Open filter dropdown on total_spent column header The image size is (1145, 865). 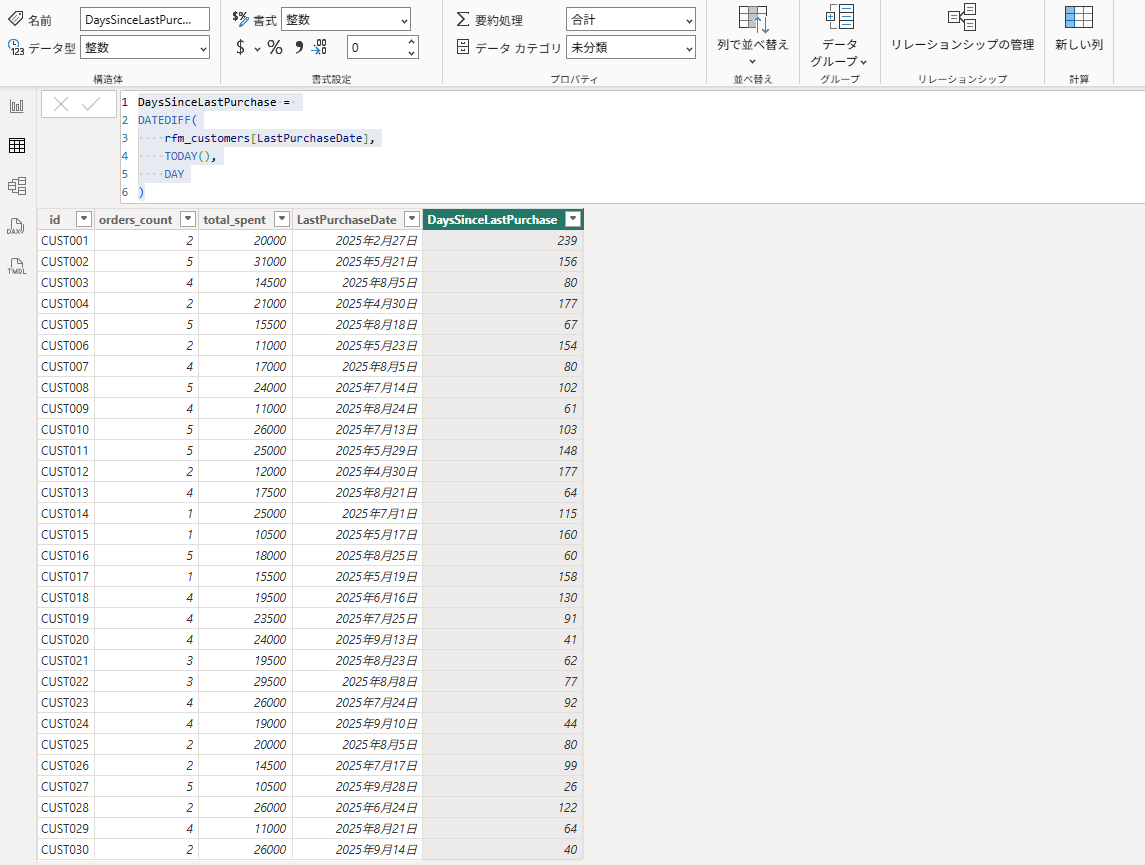point(282,219)
